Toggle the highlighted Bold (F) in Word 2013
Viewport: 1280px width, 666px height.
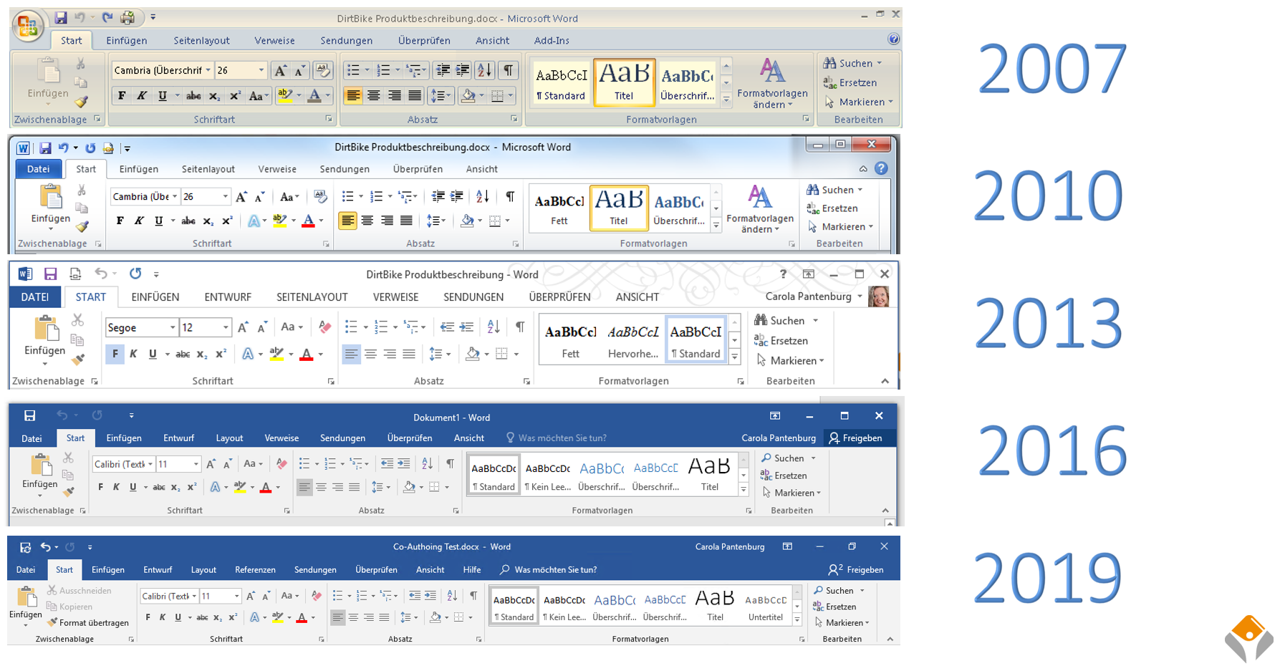115,354
